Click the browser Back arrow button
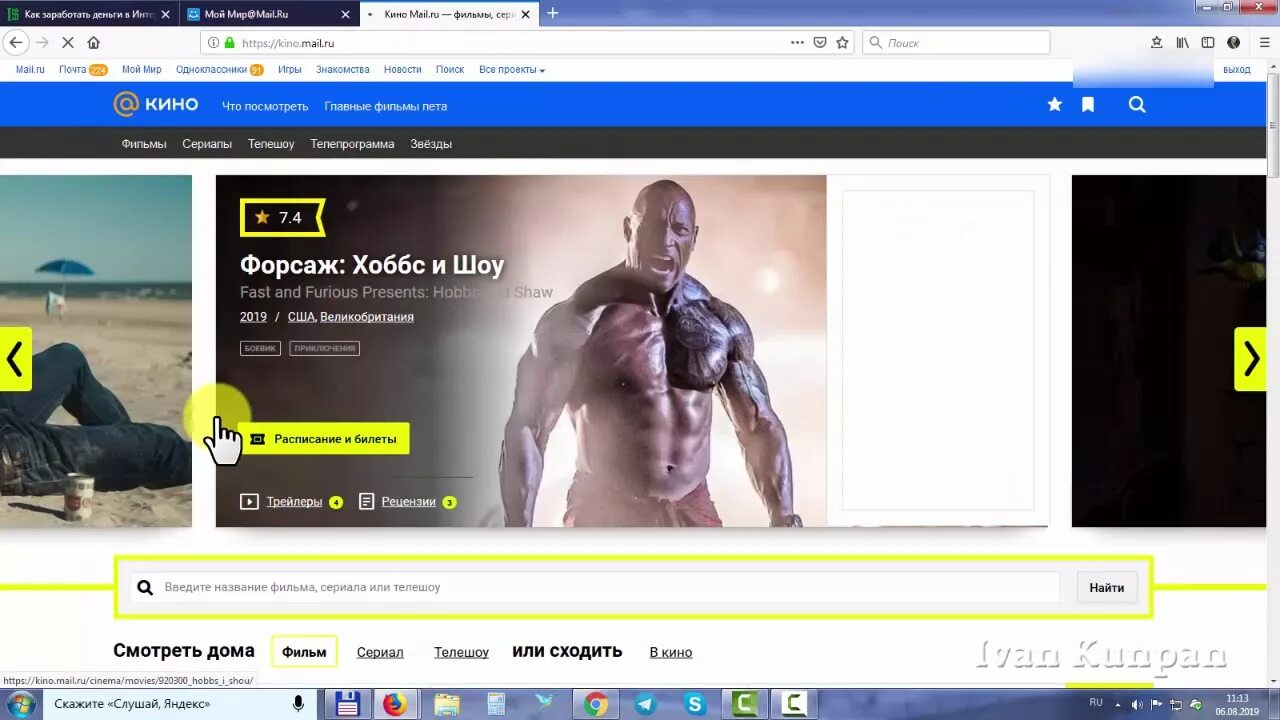The width and height of the screenshot is (1280, 720). (x=15, y=43)
